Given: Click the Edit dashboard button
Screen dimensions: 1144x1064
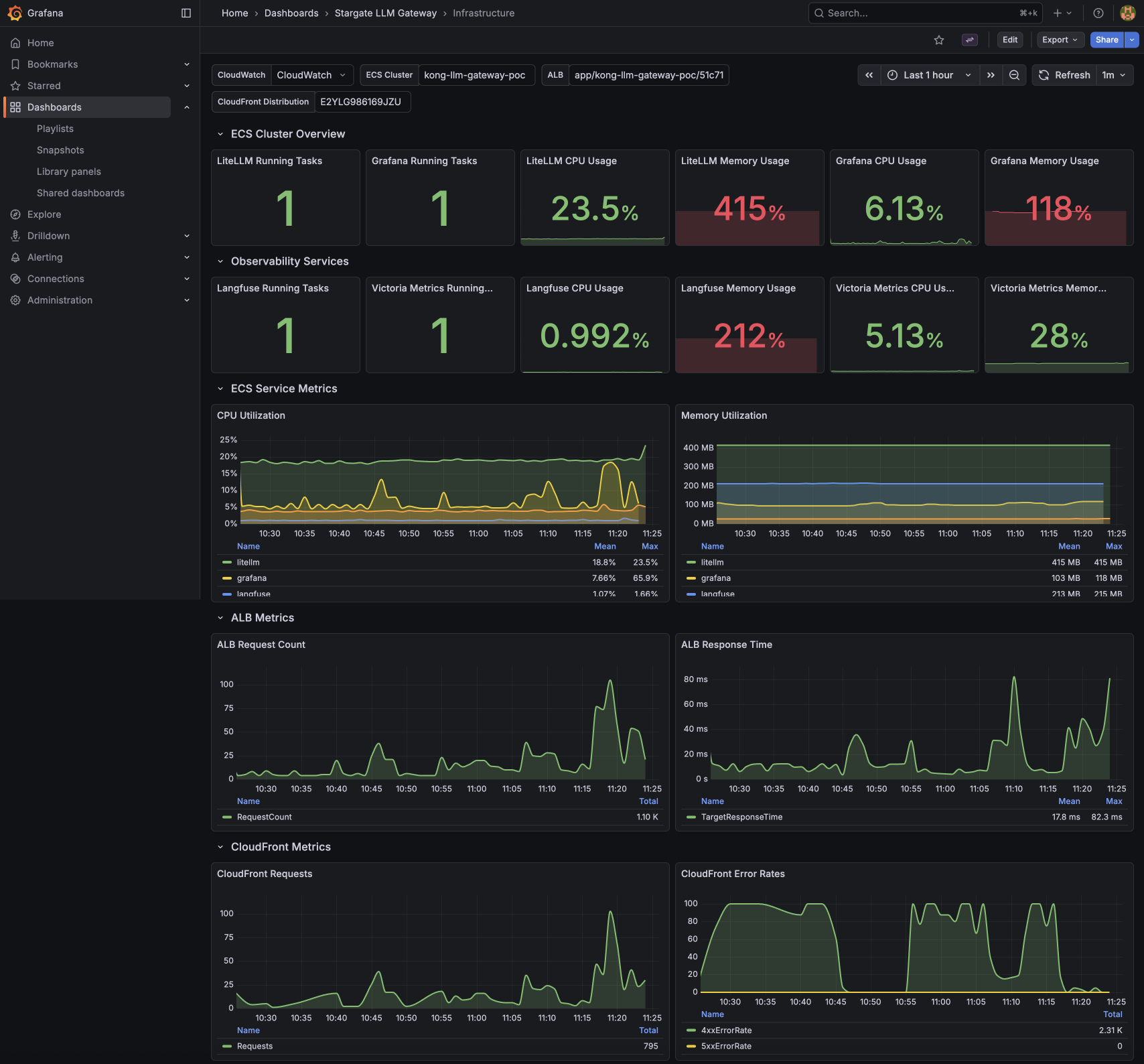Looking at the screenshot, I should point(1010,40).
